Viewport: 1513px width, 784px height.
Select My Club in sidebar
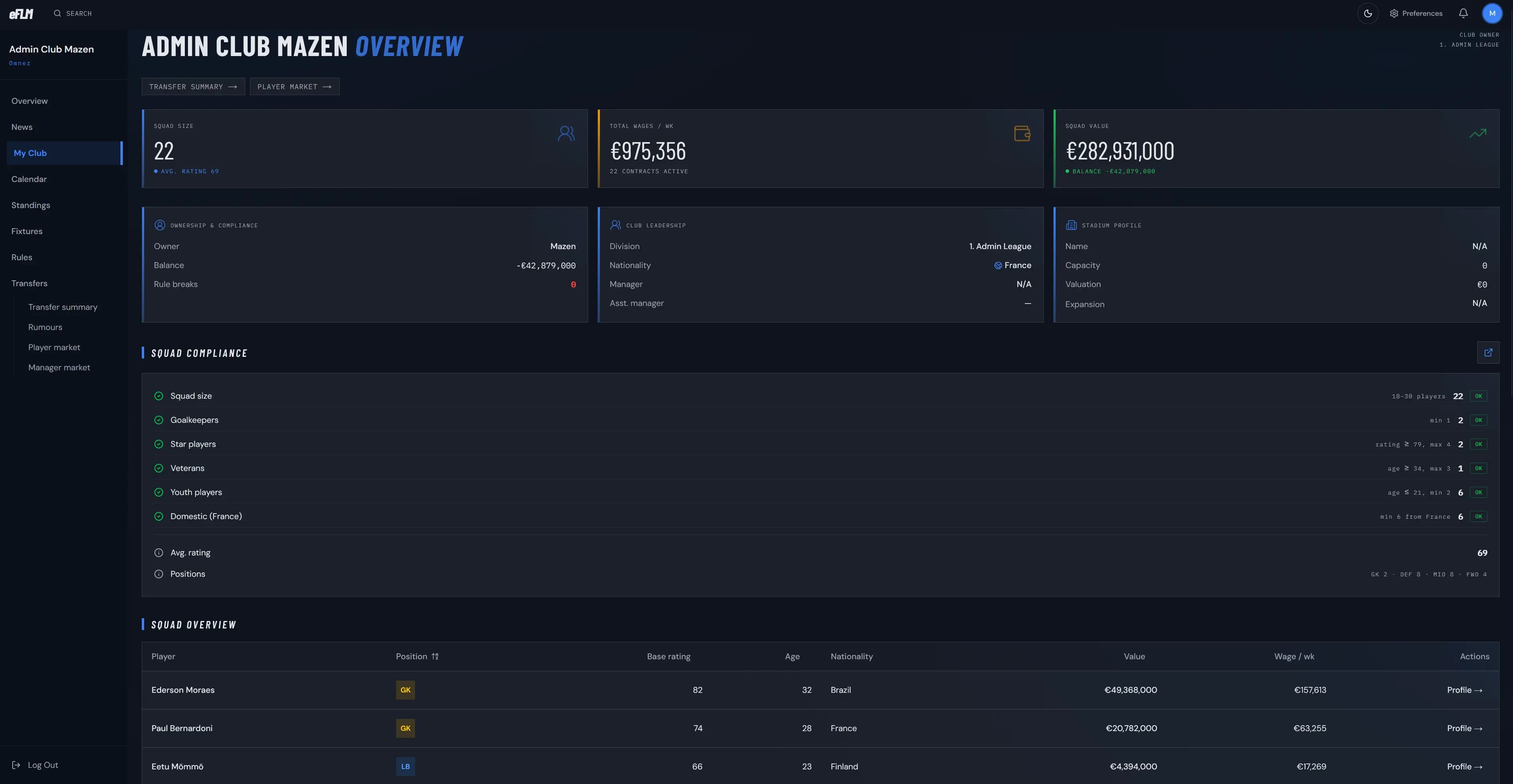click(65, 153)
